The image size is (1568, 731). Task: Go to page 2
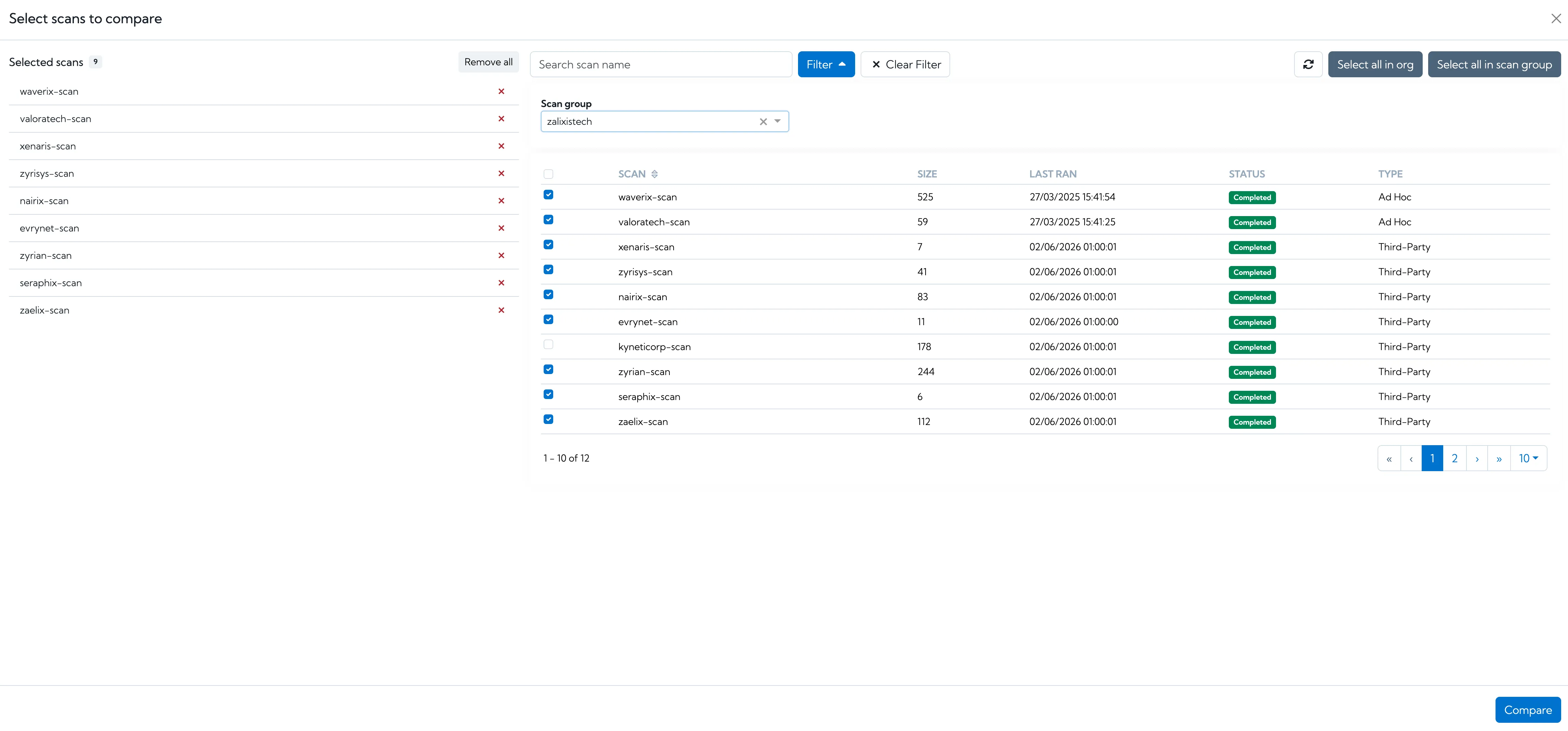pos(1454,458)
